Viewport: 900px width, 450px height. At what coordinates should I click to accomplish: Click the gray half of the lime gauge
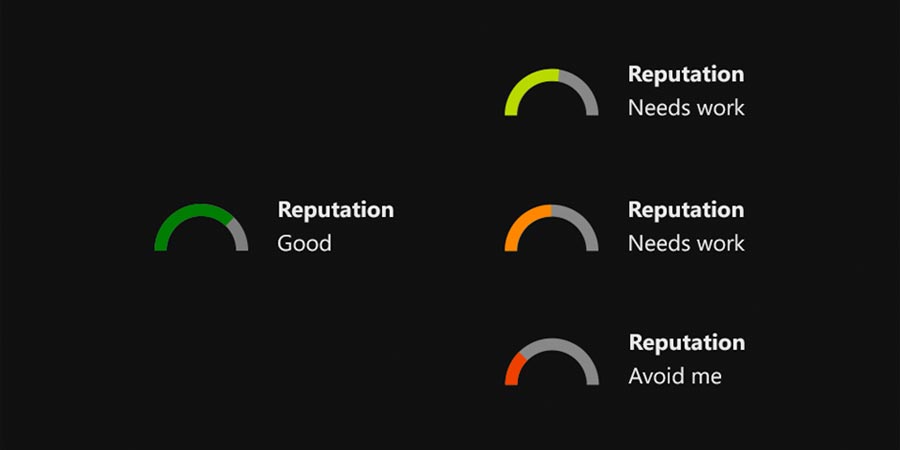coord(584,89)
